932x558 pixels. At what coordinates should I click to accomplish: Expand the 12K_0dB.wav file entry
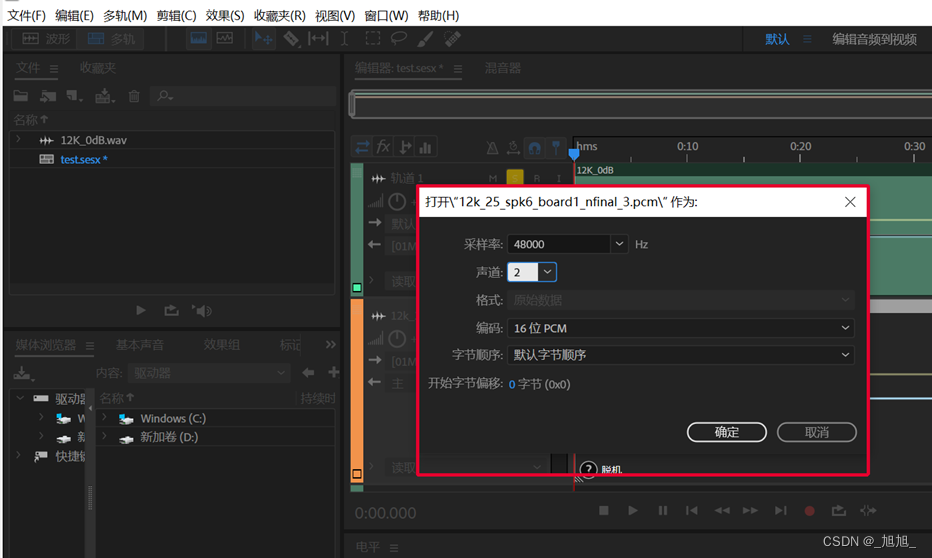coord(18,139)
